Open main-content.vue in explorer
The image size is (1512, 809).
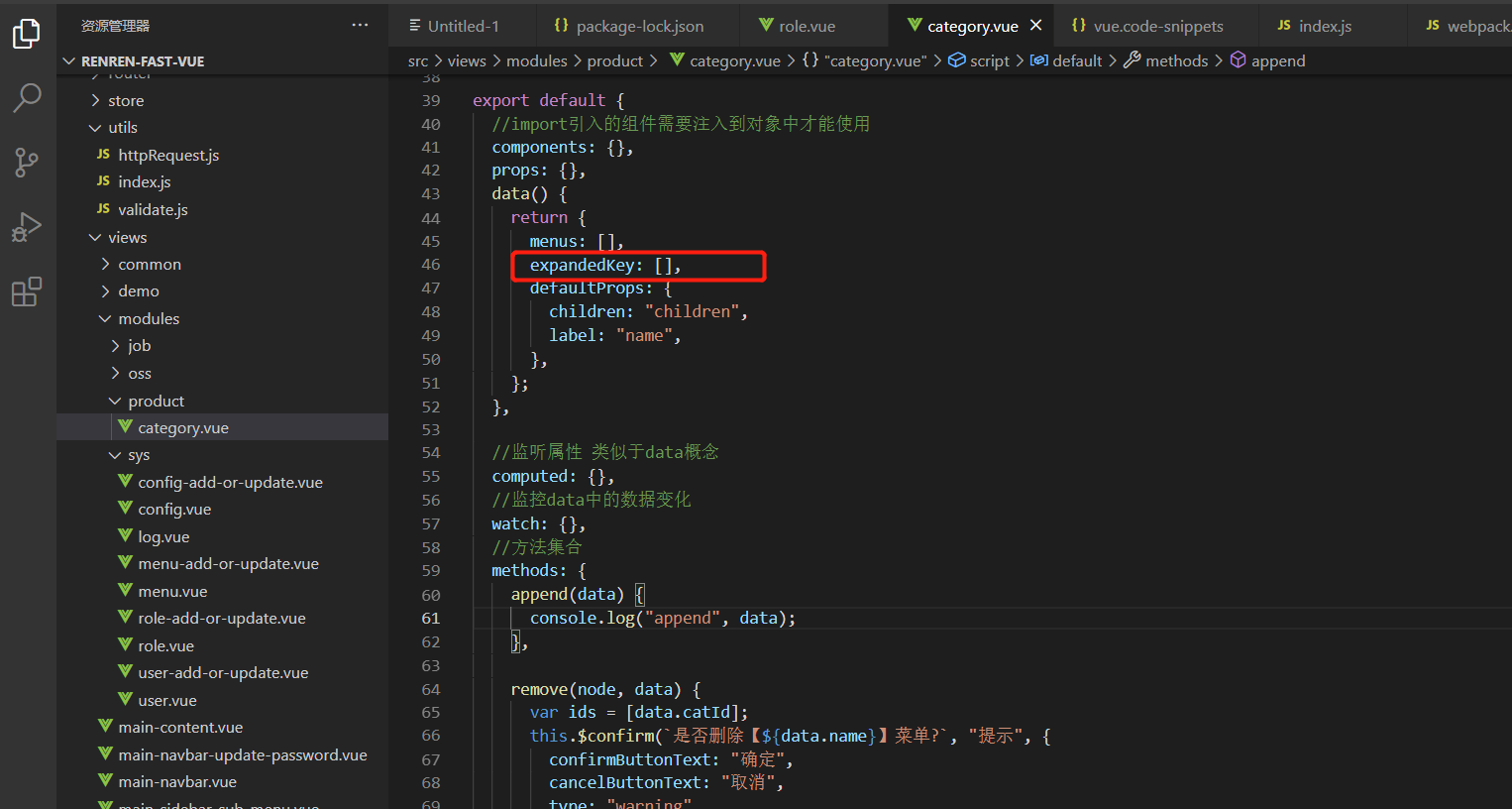pos(222,728)
